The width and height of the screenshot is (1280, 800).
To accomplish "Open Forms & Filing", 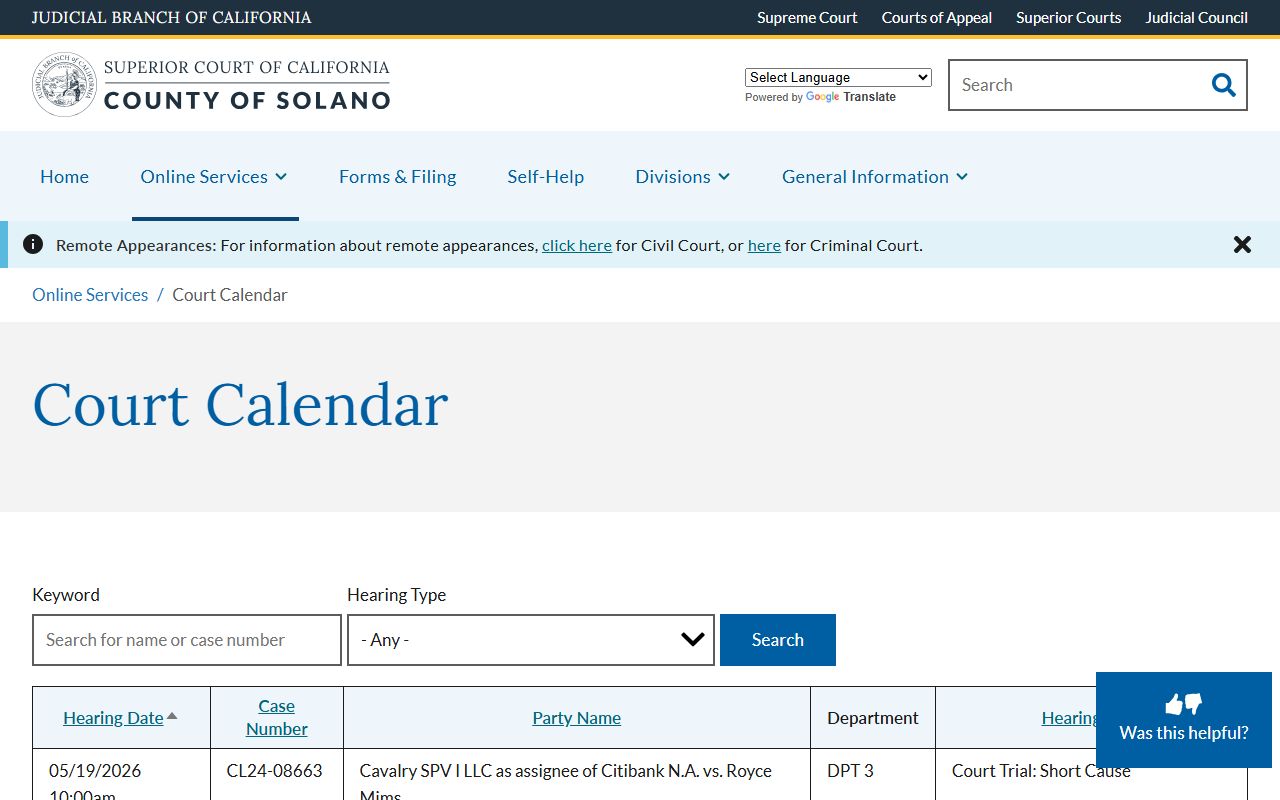I will (397, 176).
